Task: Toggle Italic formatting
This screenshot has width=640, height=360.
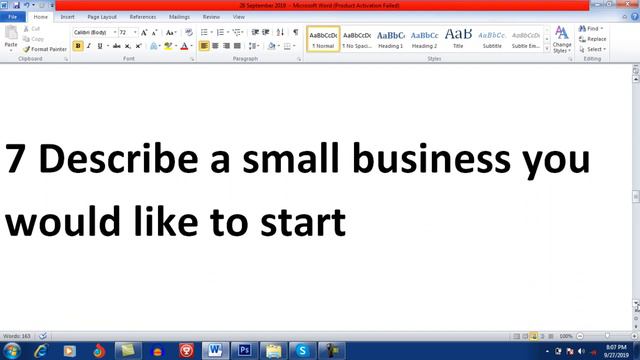Action: (89, 46)
